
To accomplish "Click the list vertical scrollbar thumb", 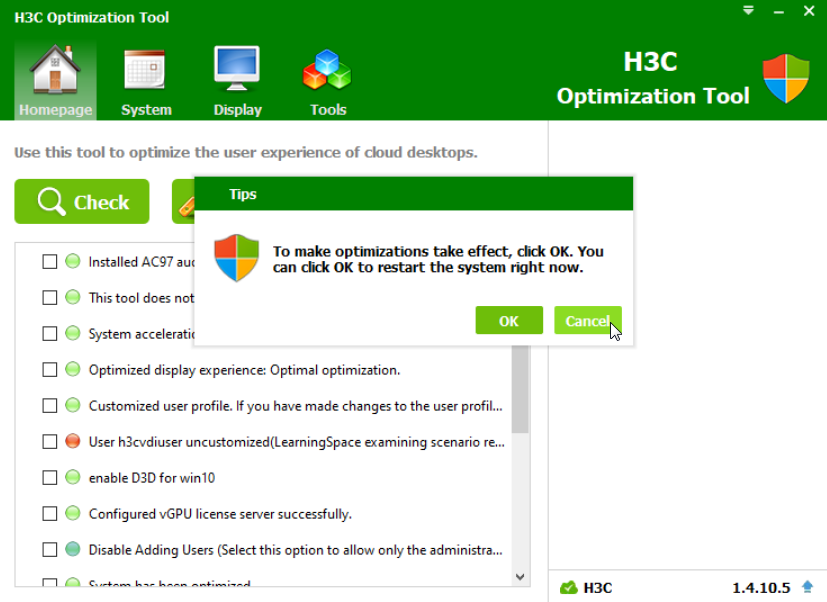I will [x=520, y=389].
